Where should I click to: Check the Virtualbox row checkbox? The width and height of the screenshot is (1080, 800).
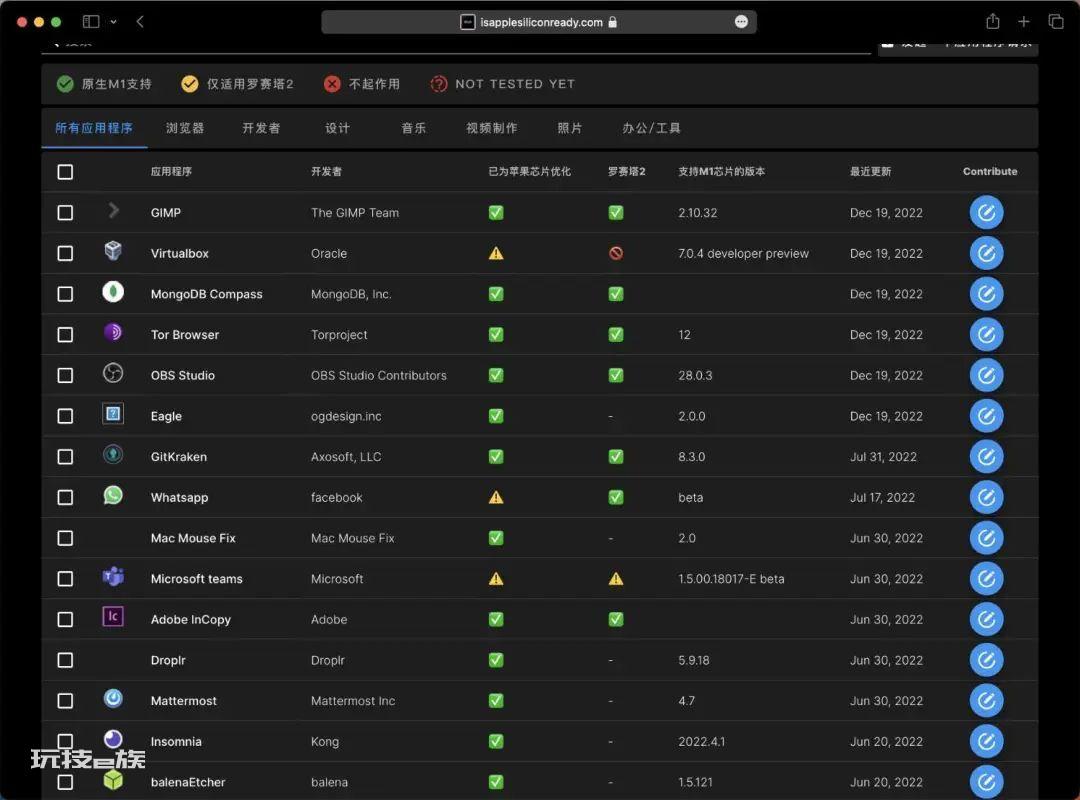(65, 253)
